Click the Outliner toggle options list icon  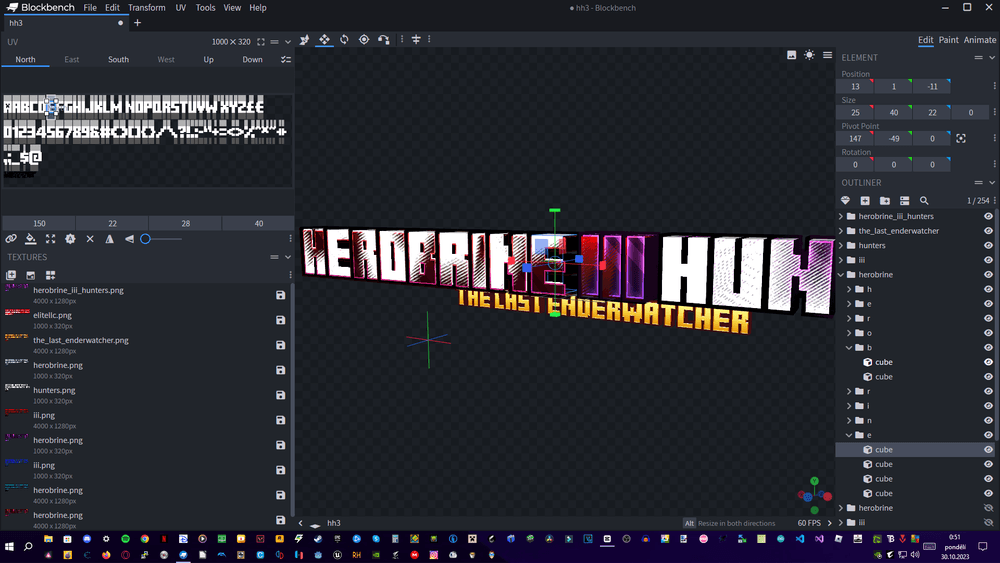tap(904, 201)
